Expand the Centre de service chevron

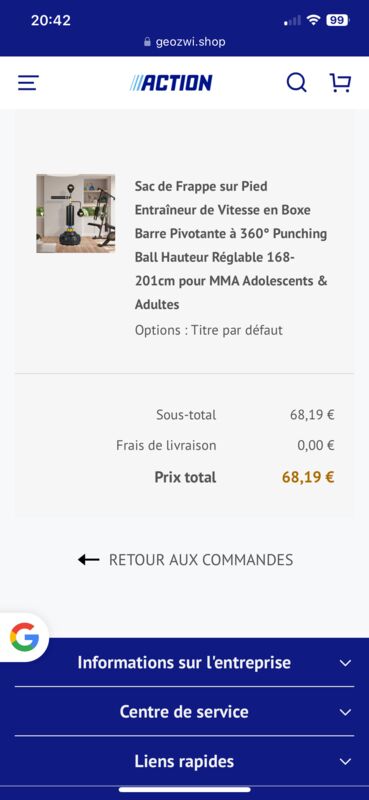tap(346, 712)
